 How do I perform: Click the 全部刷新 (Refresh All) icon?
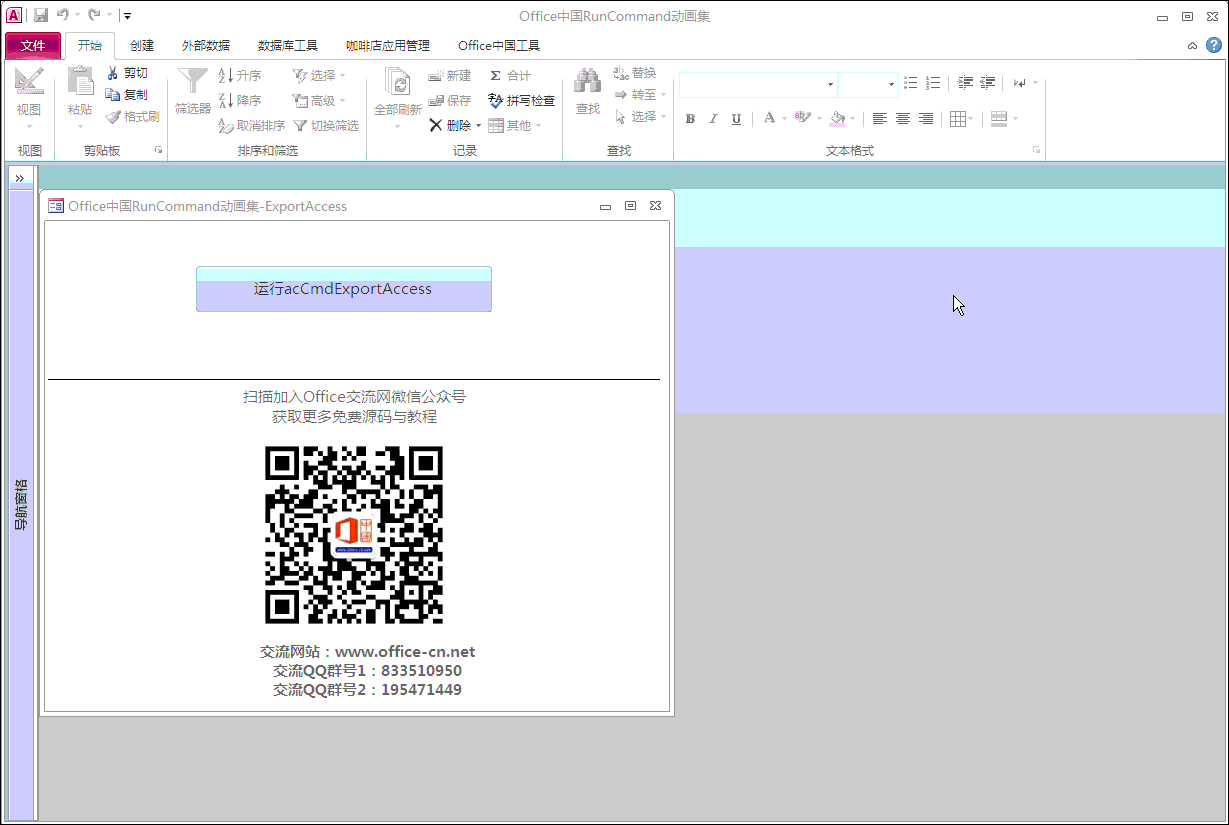point(398,82)
